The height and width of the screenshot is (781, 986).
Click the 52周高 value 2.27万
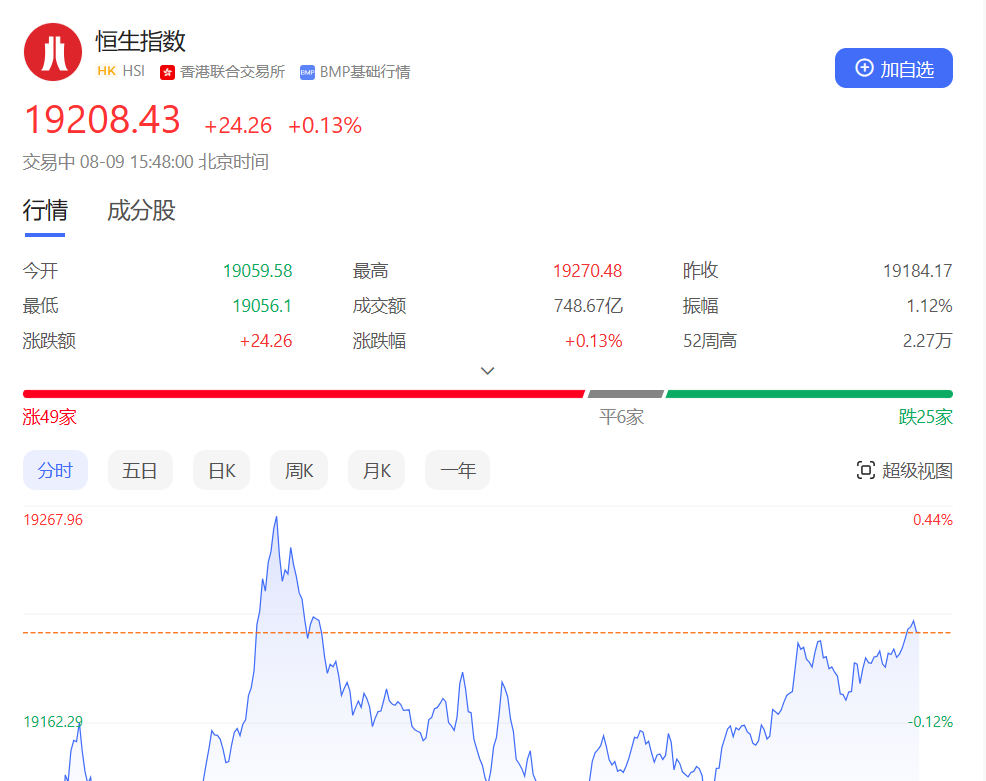tap(928, 341)
